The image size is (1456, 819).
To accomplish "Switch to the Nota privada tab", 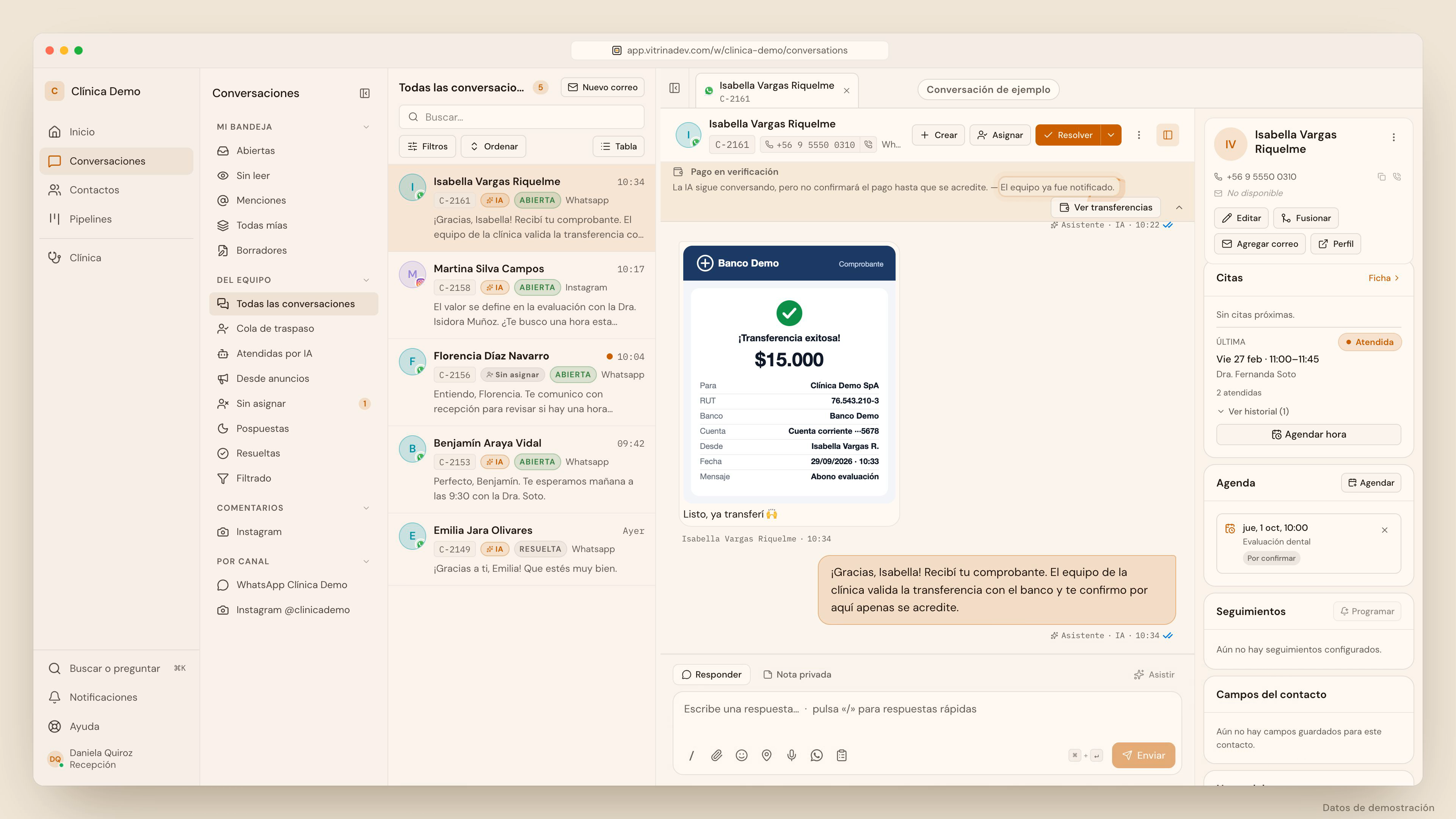I will 797,675.
